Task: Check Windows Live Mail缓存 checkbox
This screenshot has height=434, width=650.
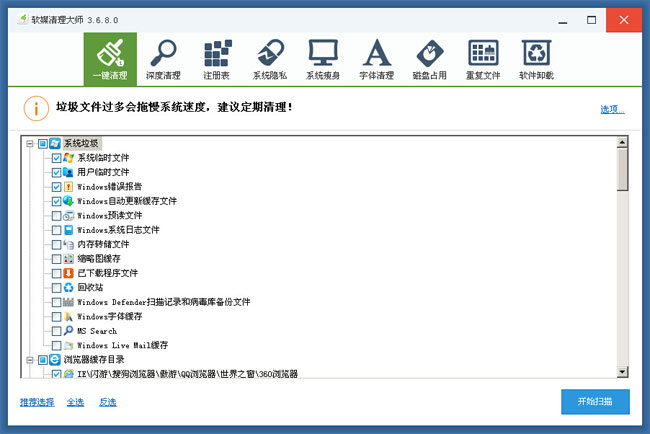Action: [x=56, y=345]
